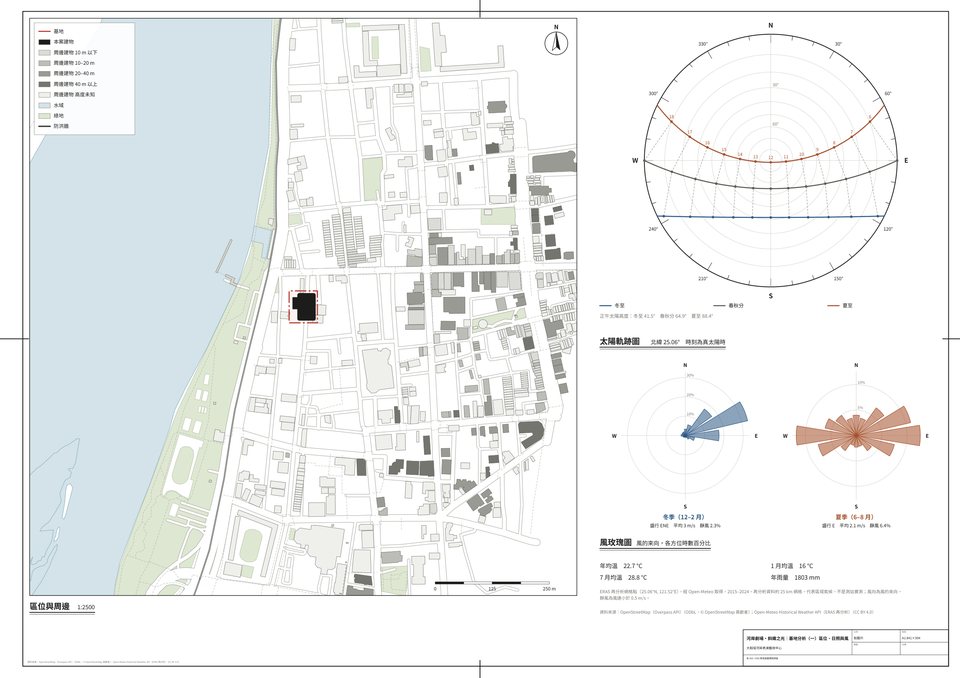
Task: Click the blue 冬至 sun path legend entry
Action: pyautogui.click(x=613, y=305)
